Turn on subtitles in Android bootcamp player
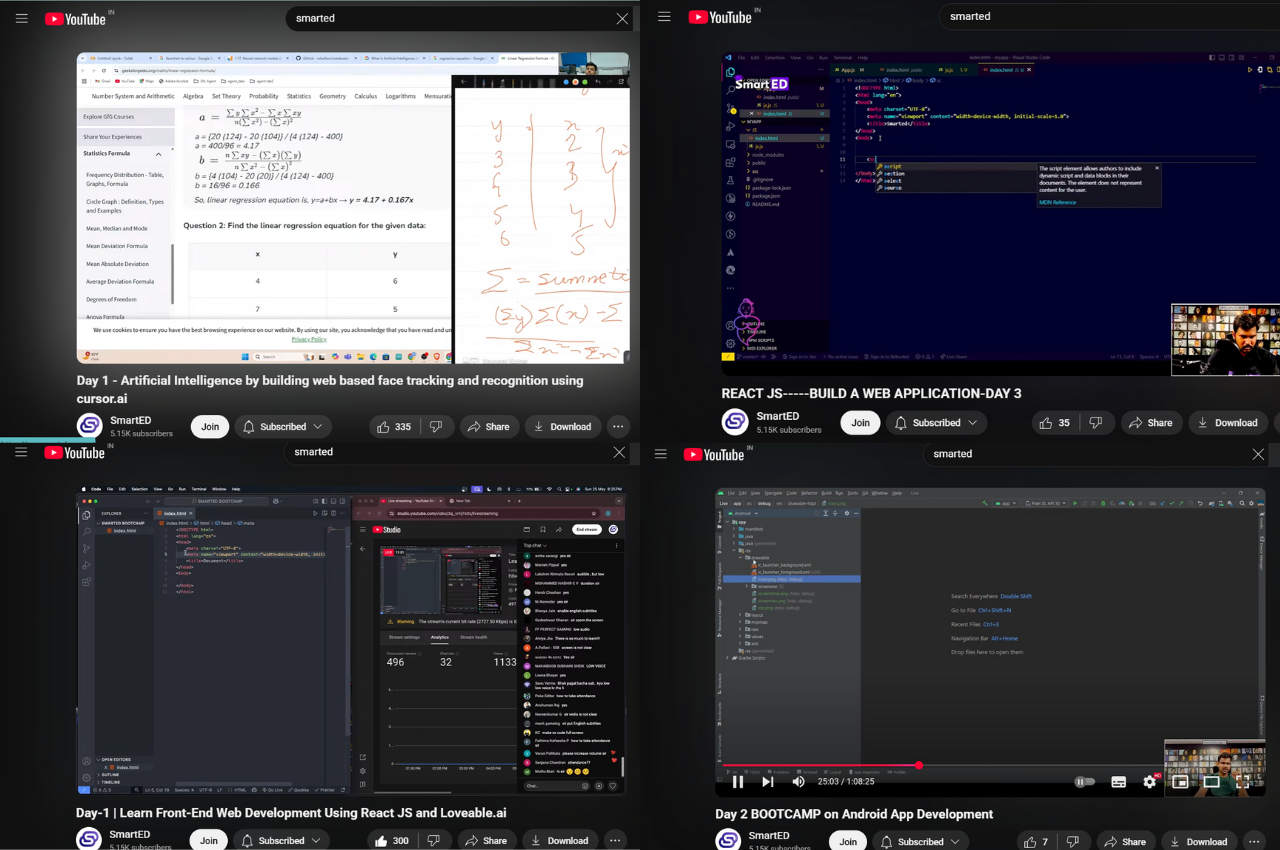The image size is (1280, 850). [1119, 782]
